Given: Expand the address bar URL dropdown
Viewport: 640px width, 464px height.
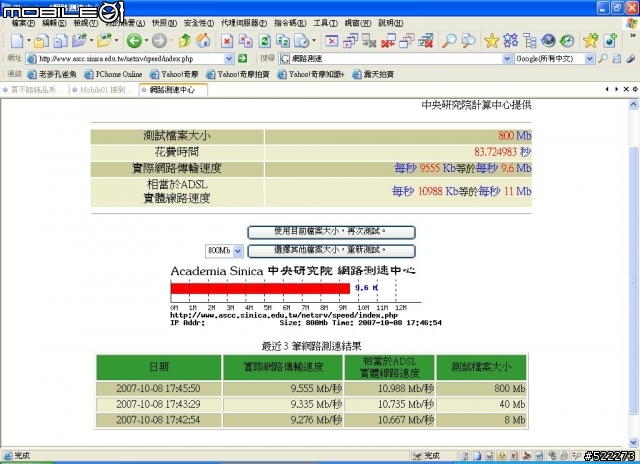Looking at the screenshot, I should [x=229, y=59].
